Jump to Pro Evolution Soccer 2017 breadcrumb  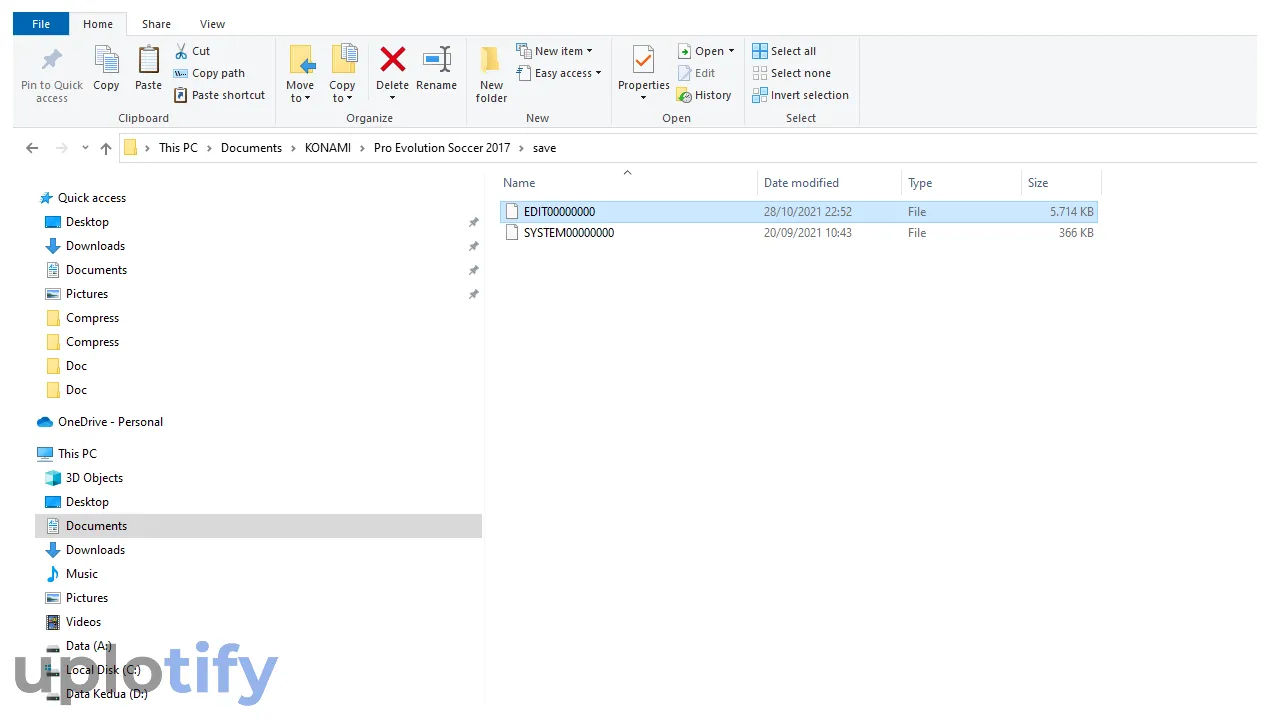tap(442, 148)
